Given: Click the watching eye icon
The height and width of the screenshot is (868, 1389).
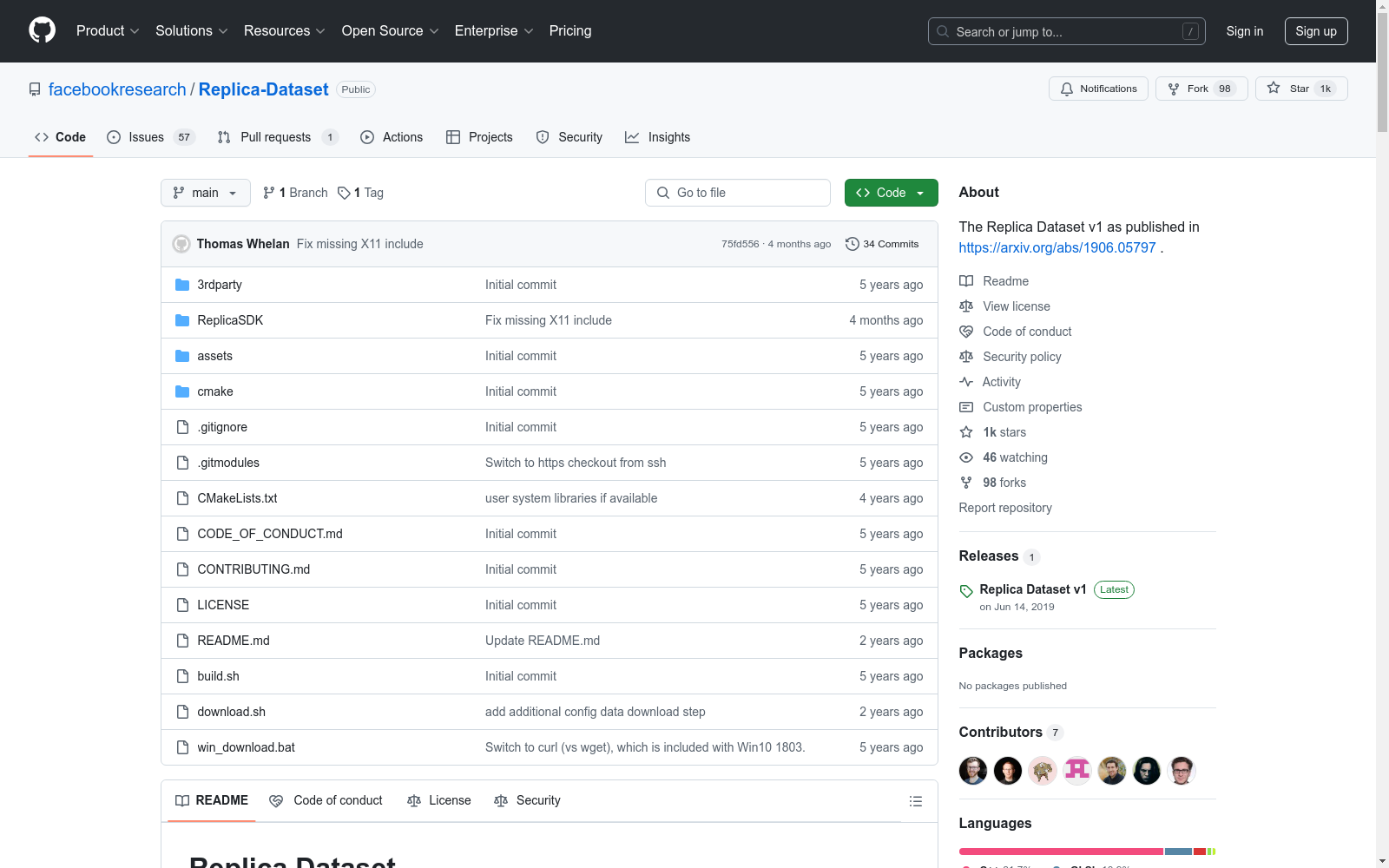Looking at the screenshot, I should [966, 457].
